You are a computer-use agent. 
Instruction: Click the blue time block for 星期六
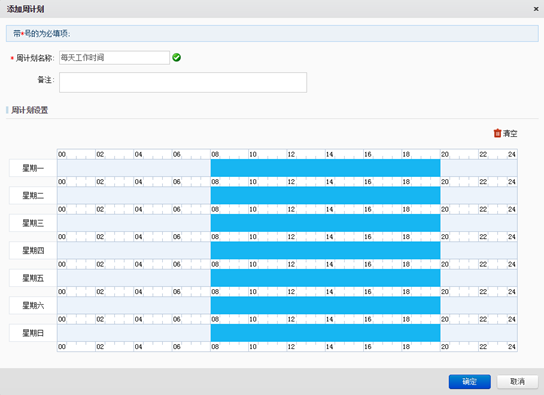(325, 306)
